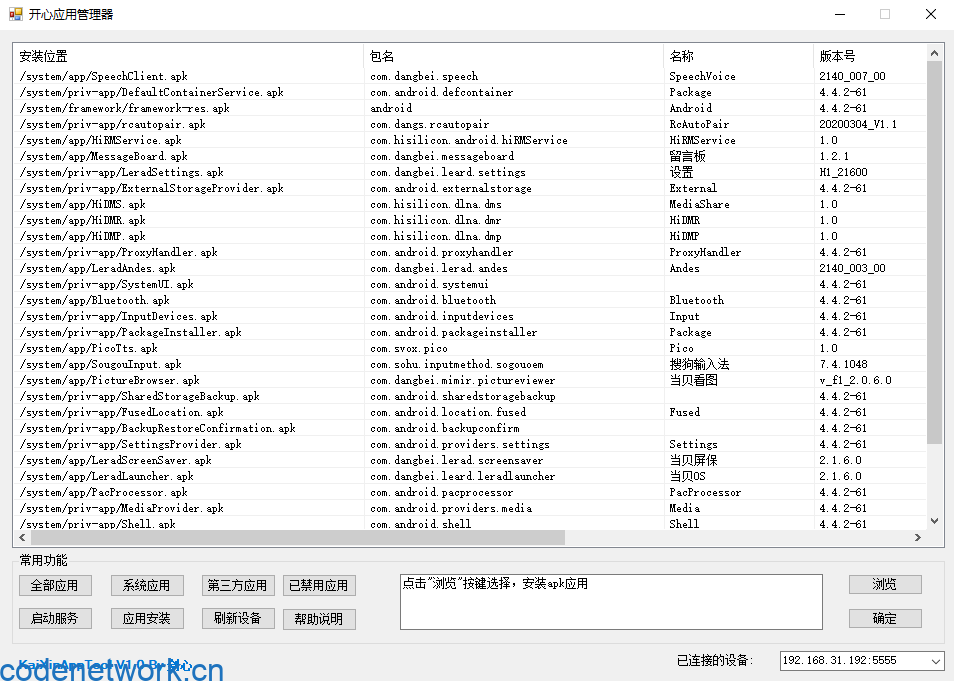The height and width of the screenshot is (681, 954).
Task: Select the com.dangbei.leard.leradlauncher row
Action: pos(462,476)
